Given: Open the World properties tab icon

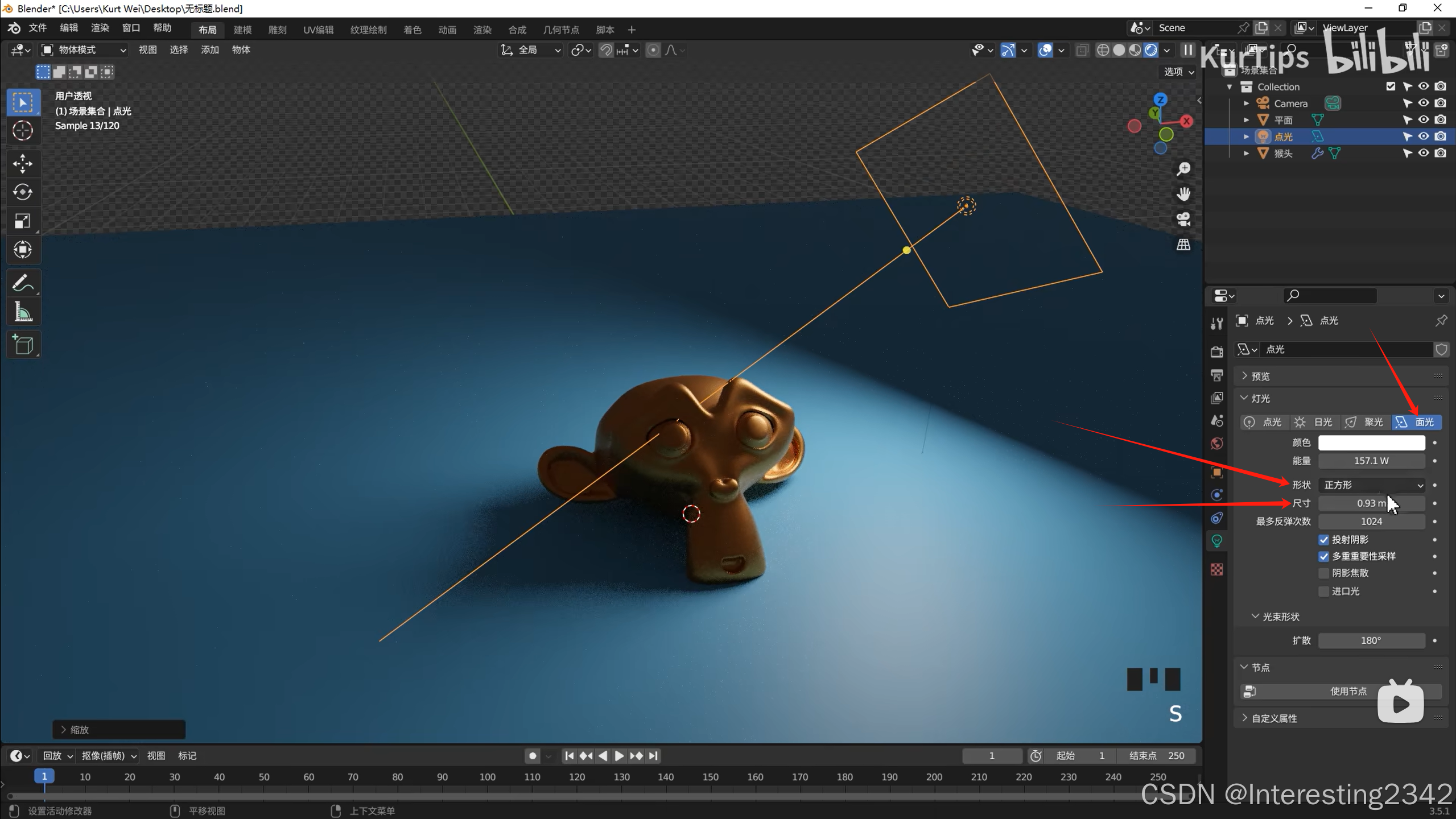Looking at the screenshot, I should point(1217,444).
